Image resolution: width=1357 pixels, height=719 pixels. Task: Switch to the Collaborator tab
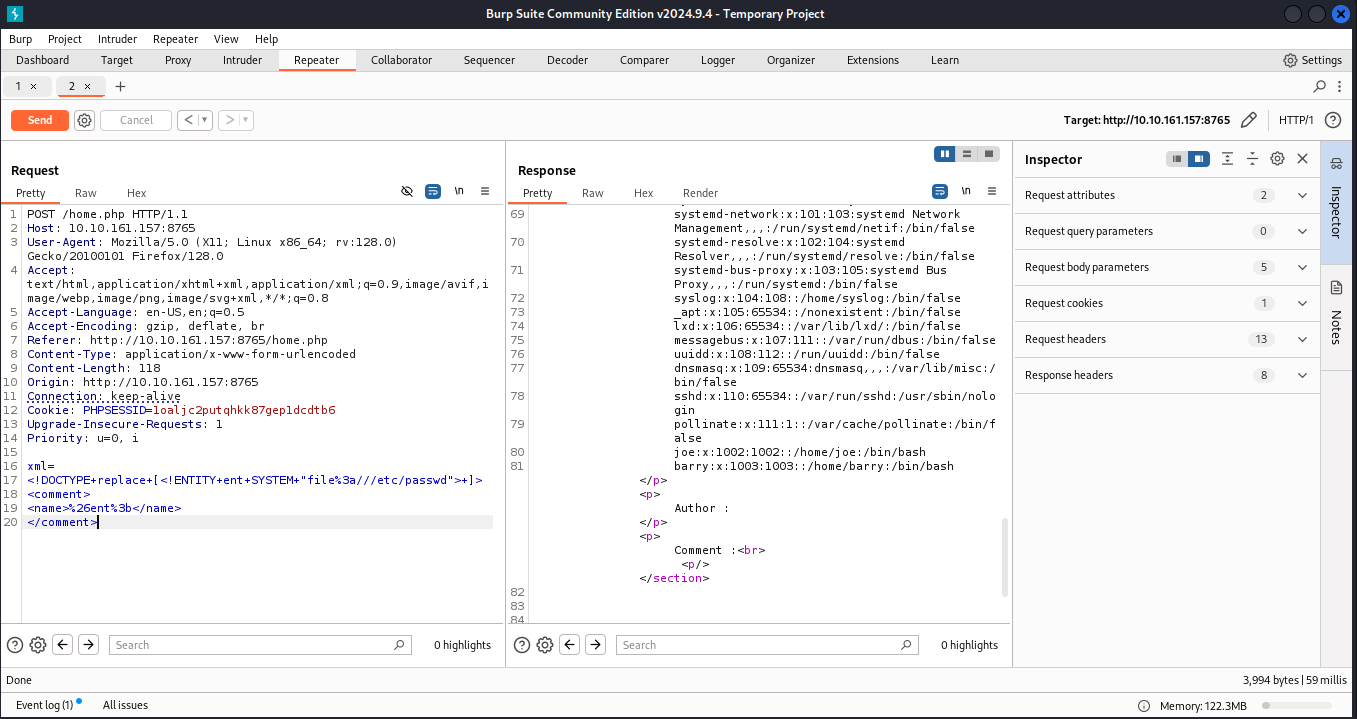click(x=401, y=60)
